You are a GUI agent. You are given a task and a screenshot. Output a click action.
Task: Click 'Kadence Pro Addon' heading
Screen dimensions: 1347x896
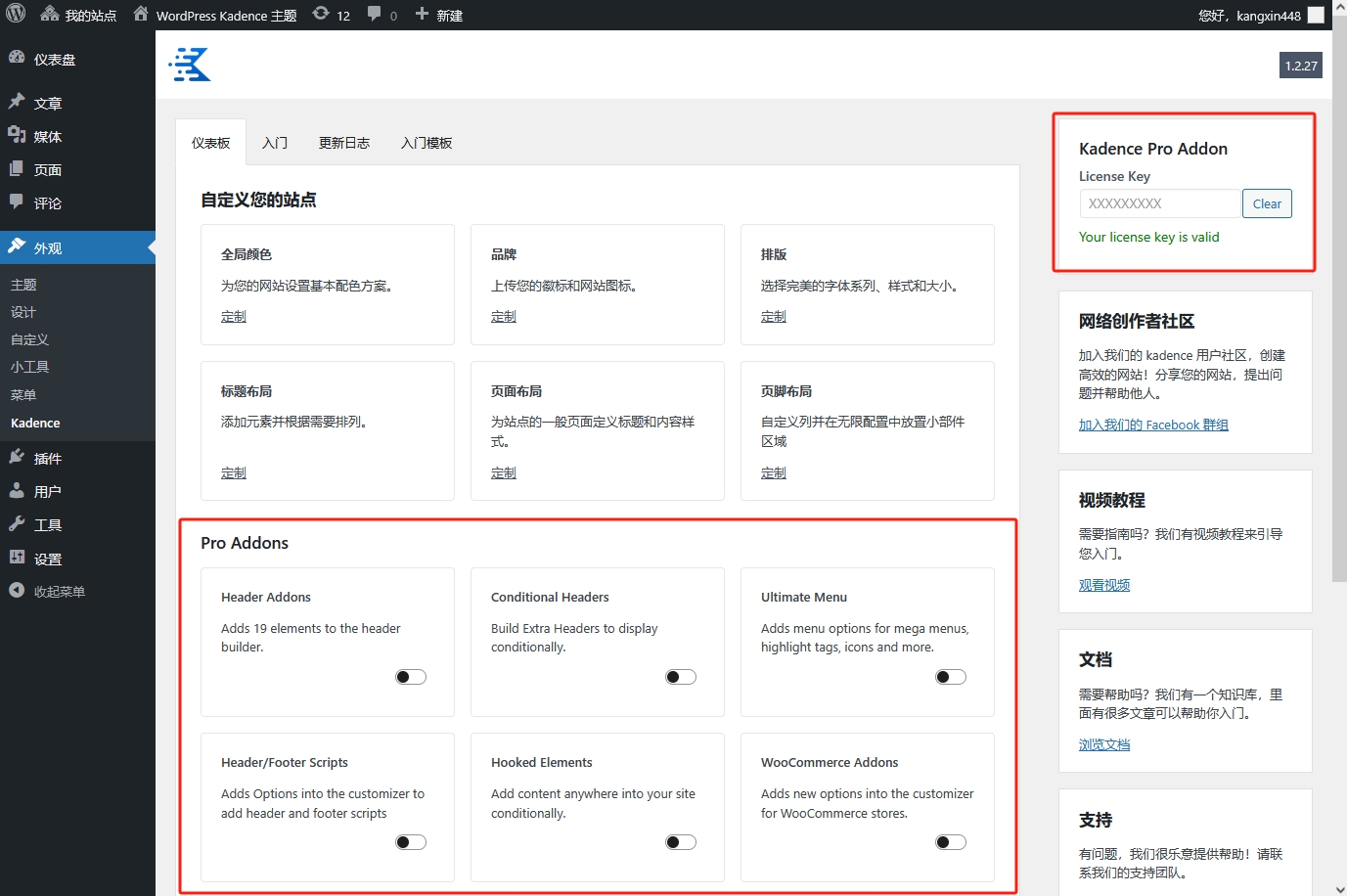(x=1153, y=149)
